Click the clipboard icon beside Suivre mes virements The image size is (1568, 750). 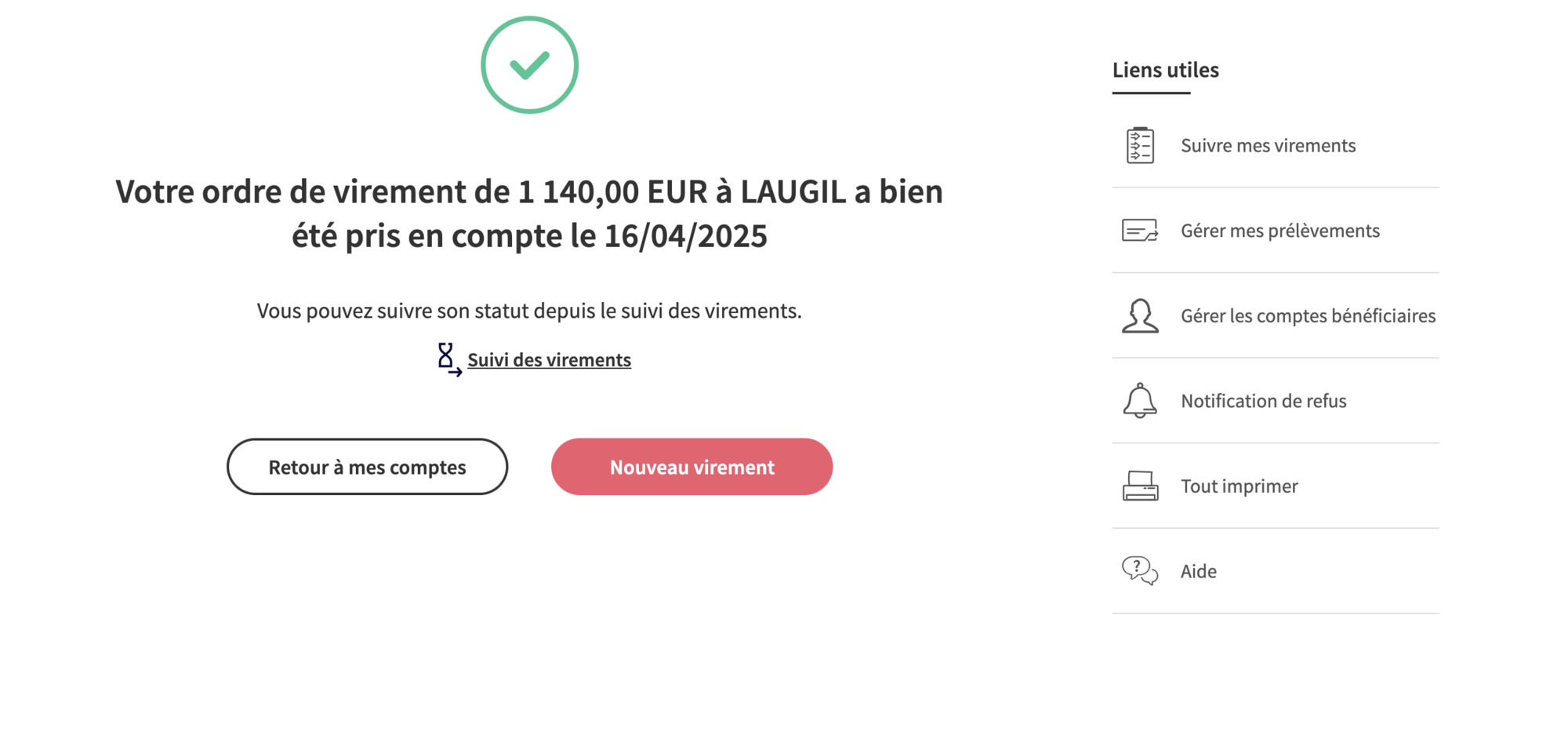[1140, 145]
